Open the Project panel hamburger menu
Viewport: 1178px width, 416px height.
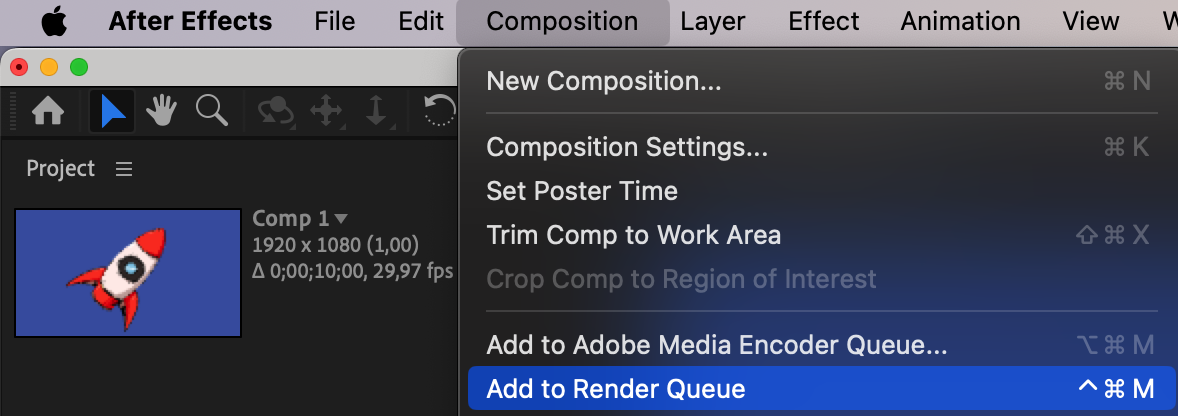click(x=124, y=169)
